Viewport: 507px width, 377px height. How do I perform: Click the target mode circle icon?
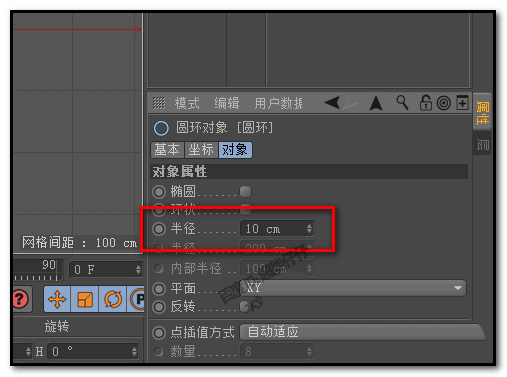pyautogui.click(x=444, y=103)
